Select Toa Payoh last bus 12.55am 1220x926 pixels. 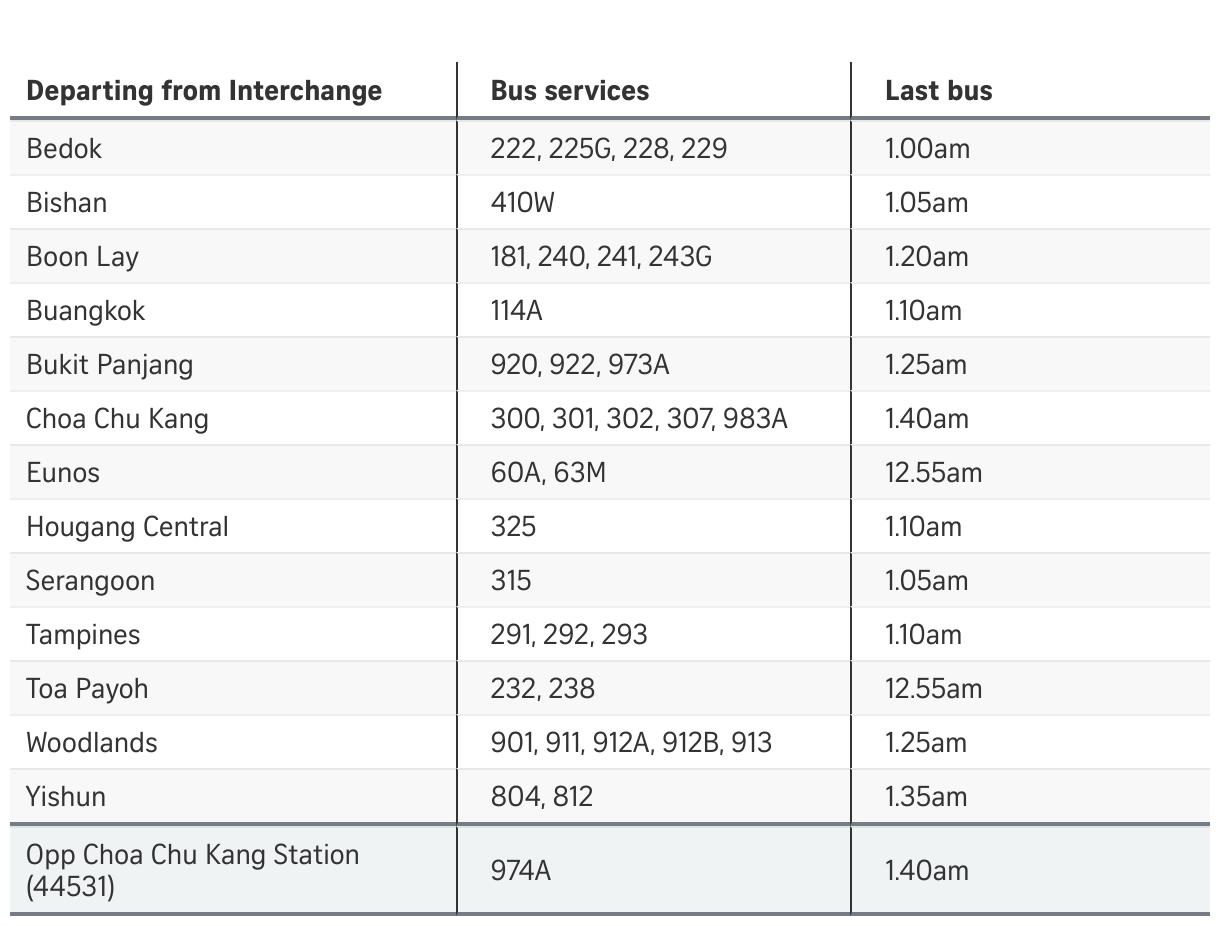[934, 689]
